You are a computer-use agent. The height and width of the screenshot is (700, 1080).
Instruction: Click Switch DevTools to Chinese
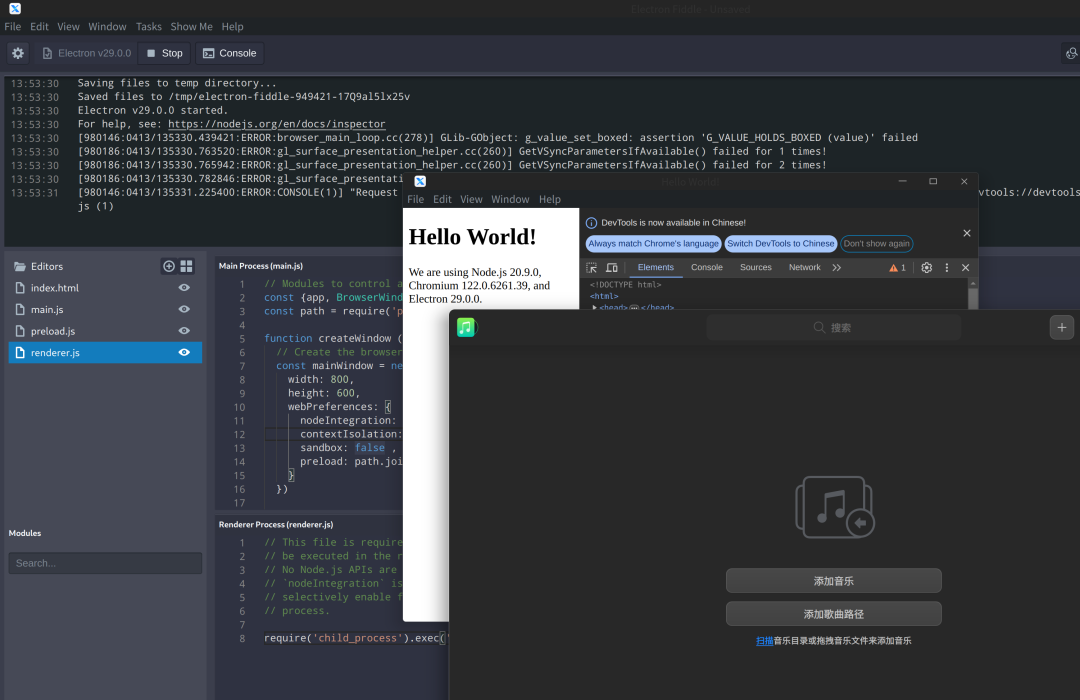(780, 243)
